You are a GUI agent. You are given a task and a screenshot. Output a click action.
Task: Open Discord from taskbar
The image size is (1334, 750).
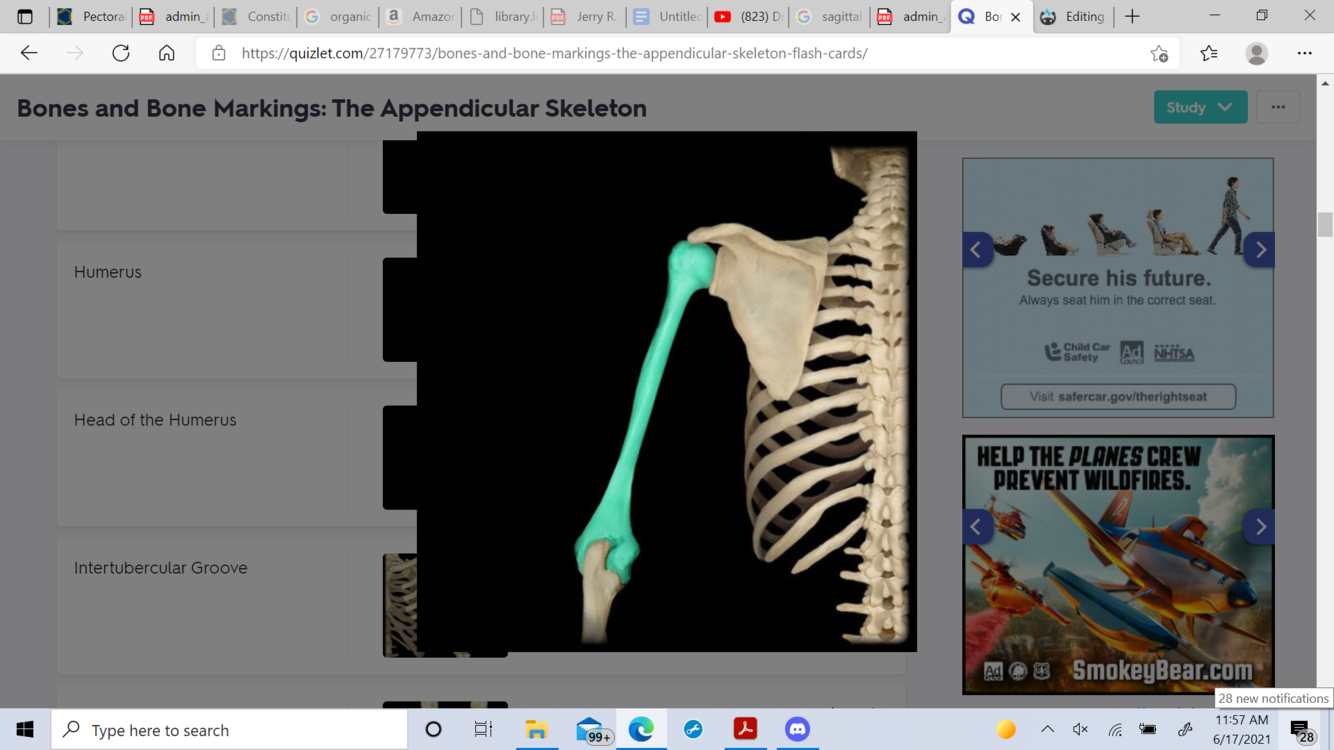(797, 730)
